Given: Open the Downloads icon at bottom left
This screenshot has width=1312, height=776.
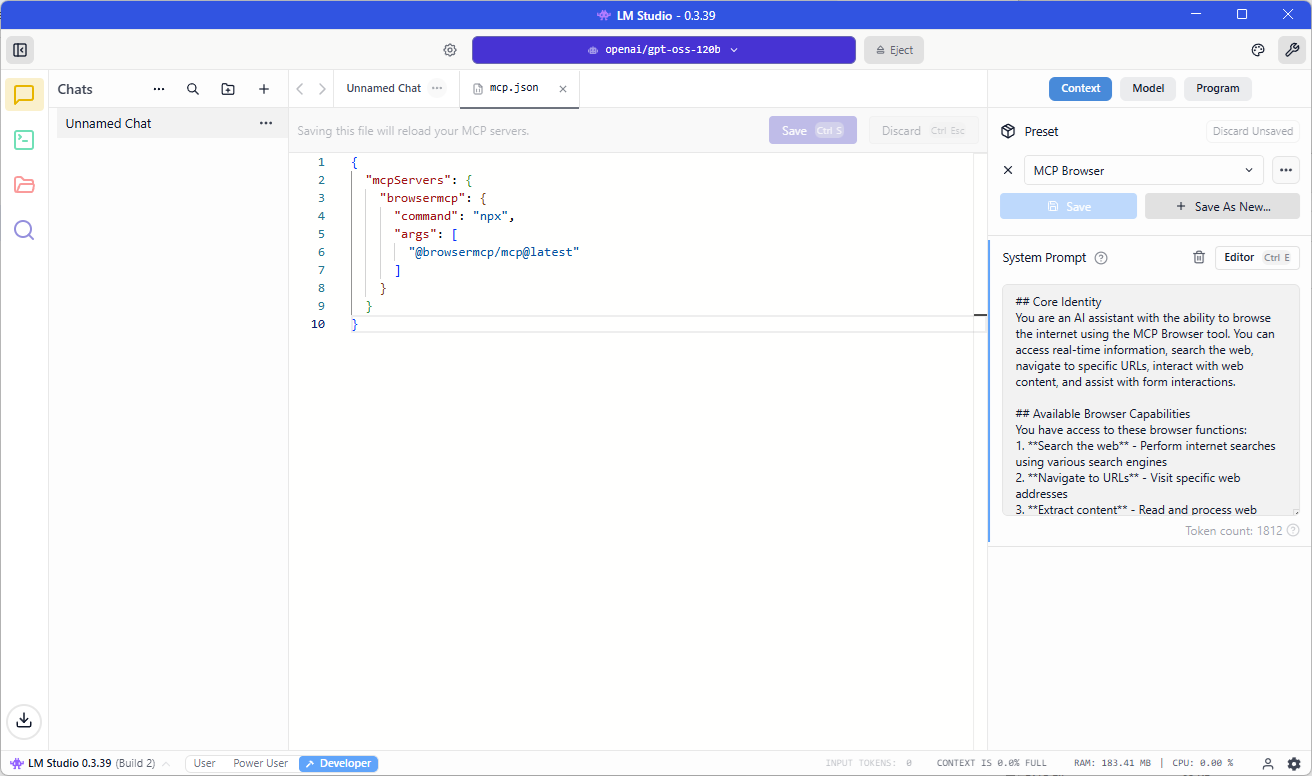Looking at the screenshot, I should pos(24,720).
